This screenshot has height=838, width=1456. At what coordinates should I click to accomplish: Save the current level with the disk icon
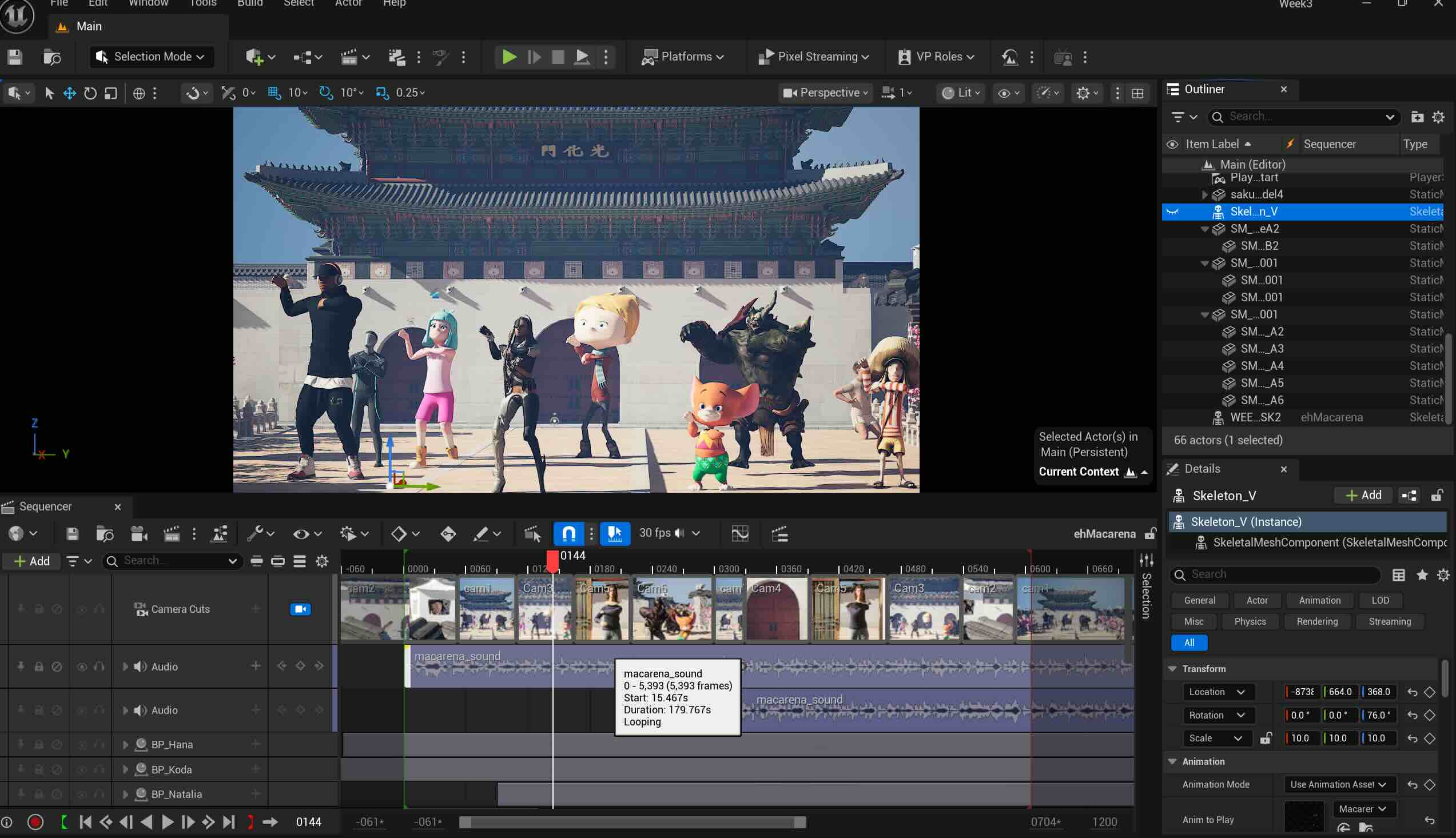[15, 57]
